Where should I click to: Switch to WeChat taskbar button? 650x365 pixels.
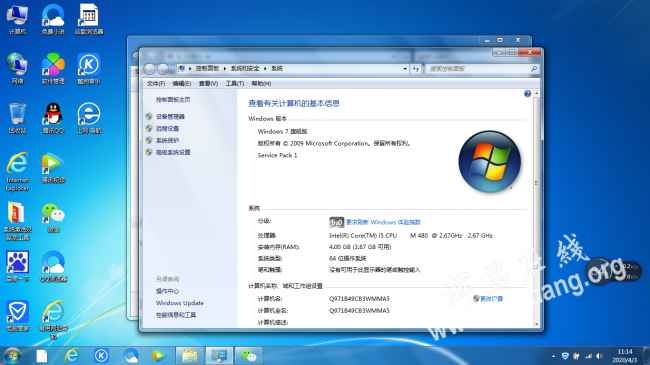pyautogui.click(x=249, y=356)
